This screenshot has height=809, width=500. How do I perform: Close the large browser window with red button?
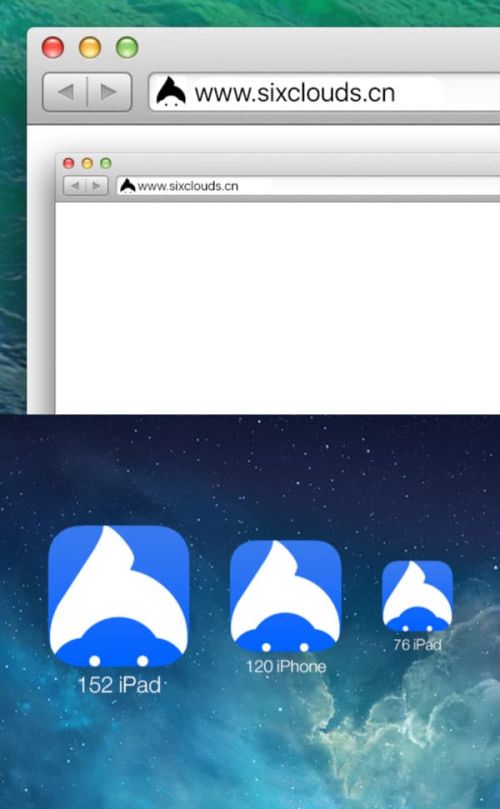[x=53, y=47]
